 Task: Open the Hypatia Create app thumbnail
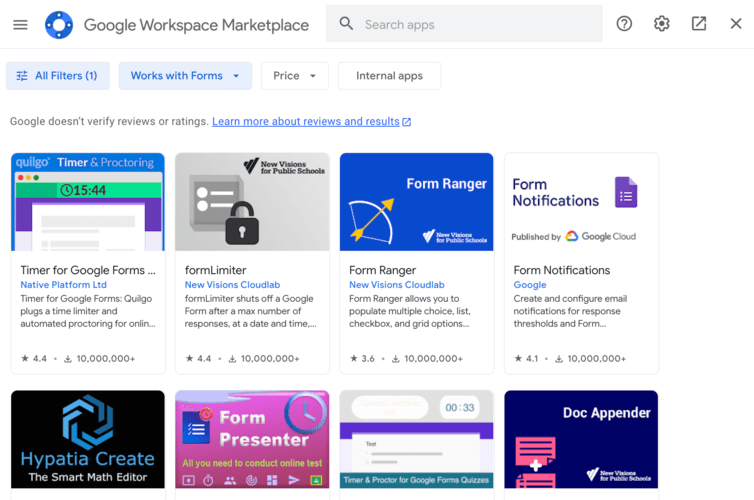point(88,439)
